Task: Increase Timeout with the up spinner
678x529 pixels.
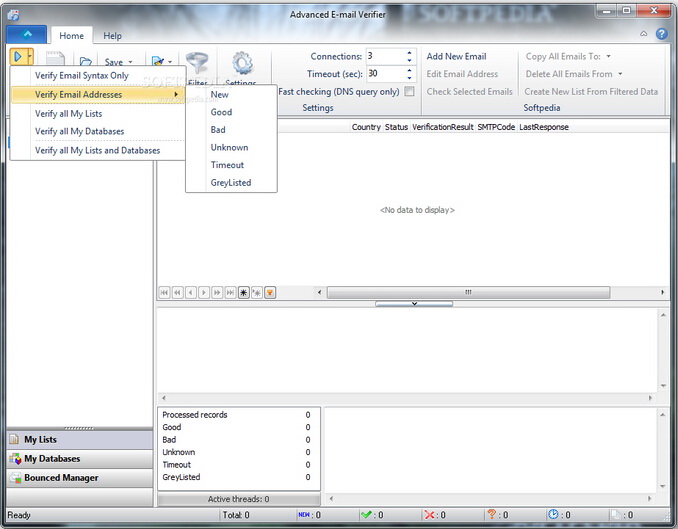Action: (409, 70)
